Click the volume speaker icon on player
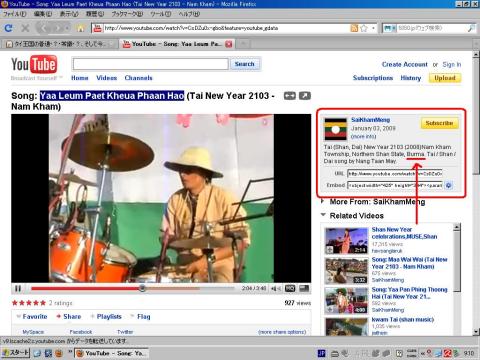 coord(275,289)
